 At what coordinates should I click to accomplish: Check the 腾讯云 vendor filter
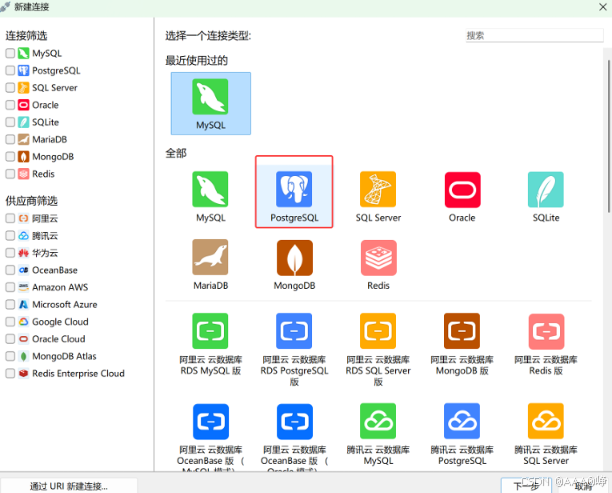(x=10, y=235)
